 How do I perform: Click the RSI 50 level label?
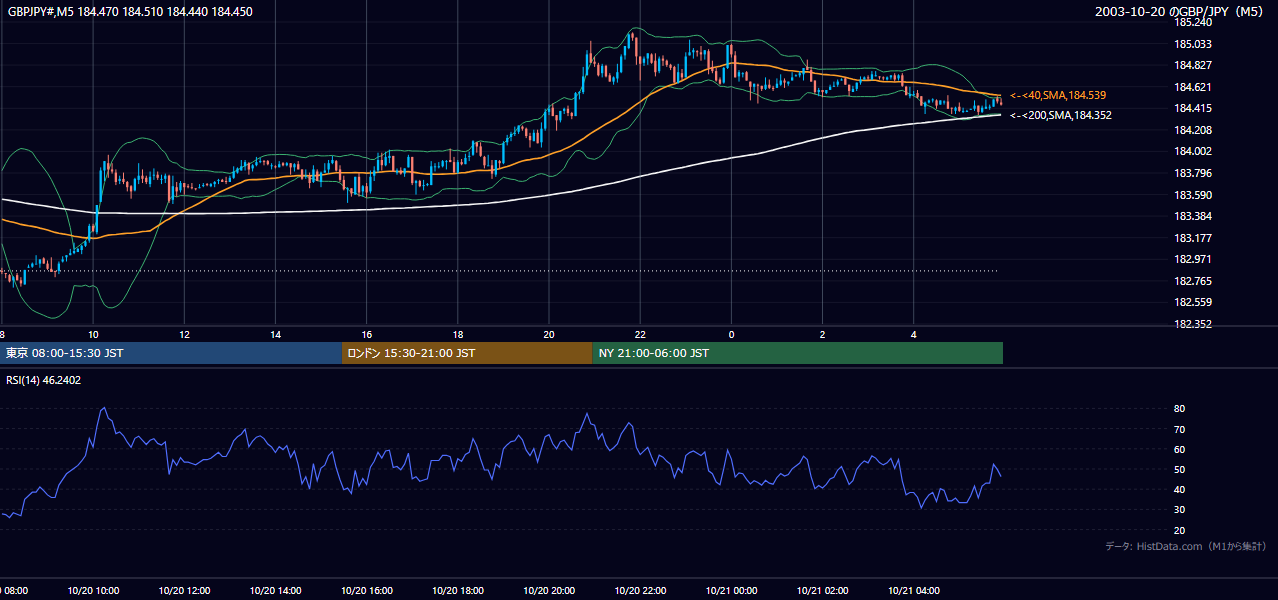pos(1180,469)
